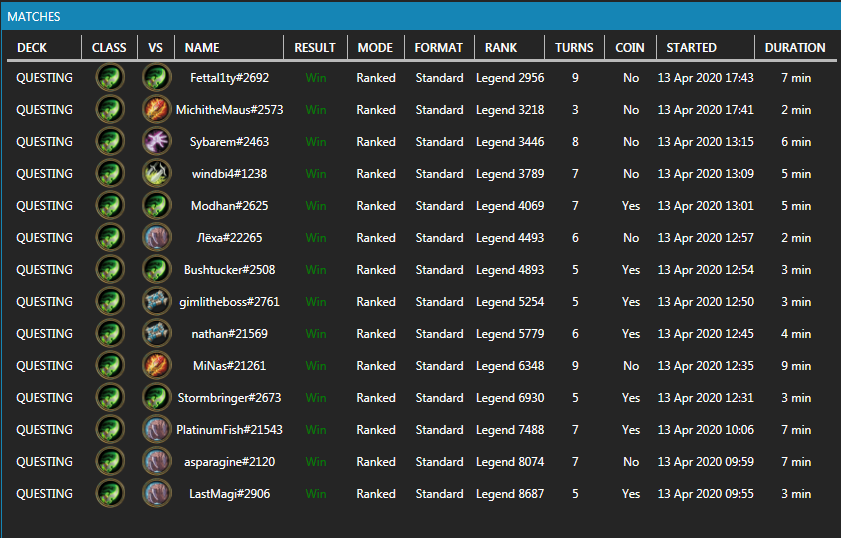Select opponent name nathan#21569
The height and width of the screenshot is (538, 841).
point(230,334)
